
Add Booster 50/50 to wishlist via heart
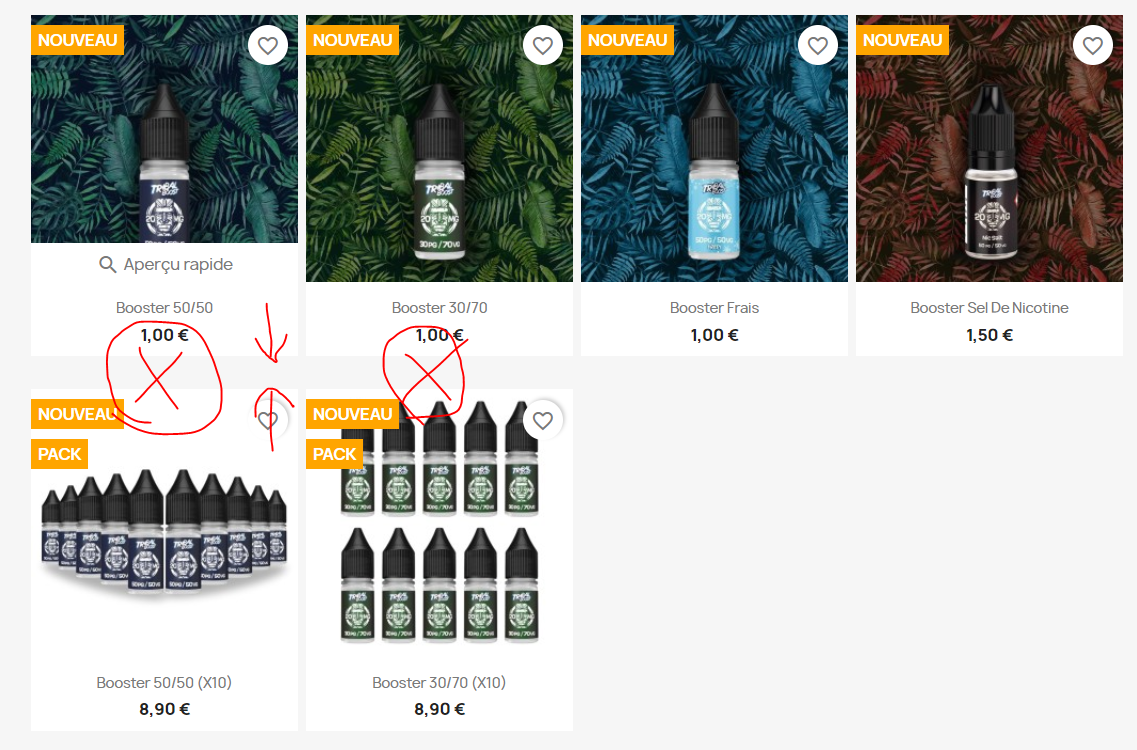click(268, 45)
